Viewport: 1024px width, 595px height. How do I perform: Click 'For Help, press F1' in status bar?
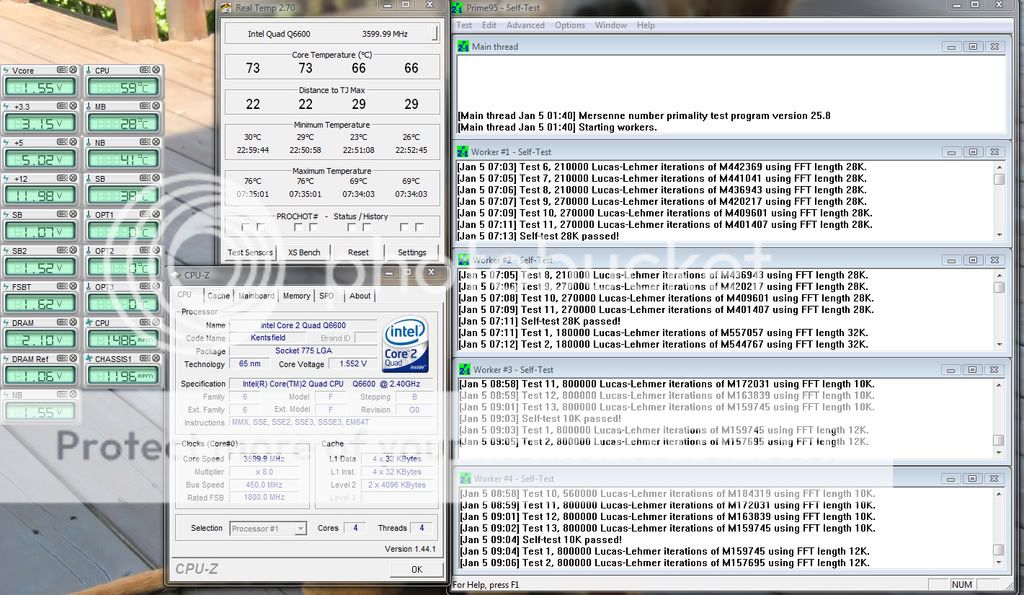[486, 585]
